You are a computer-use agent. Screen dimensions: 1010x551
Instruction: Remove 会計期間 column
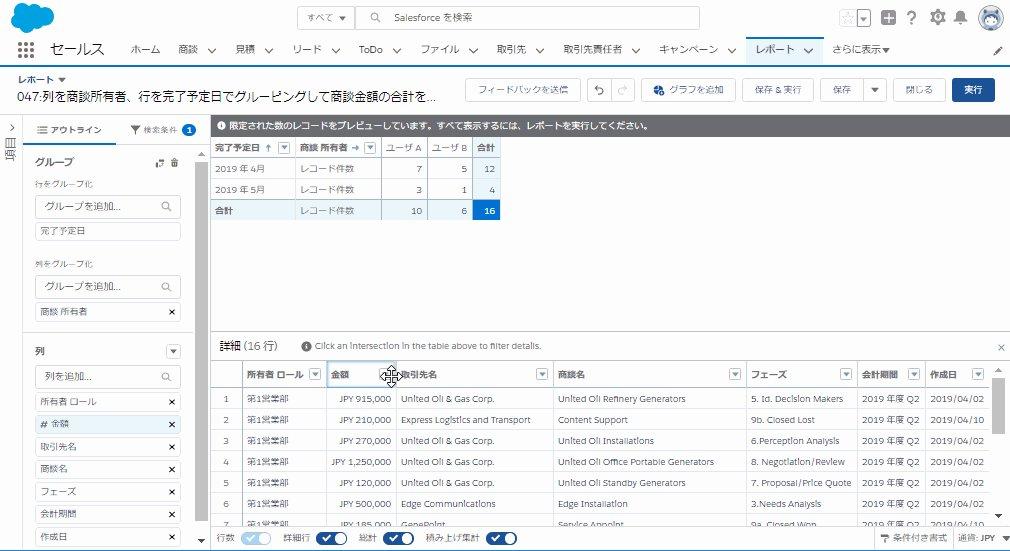pos(172,514)
